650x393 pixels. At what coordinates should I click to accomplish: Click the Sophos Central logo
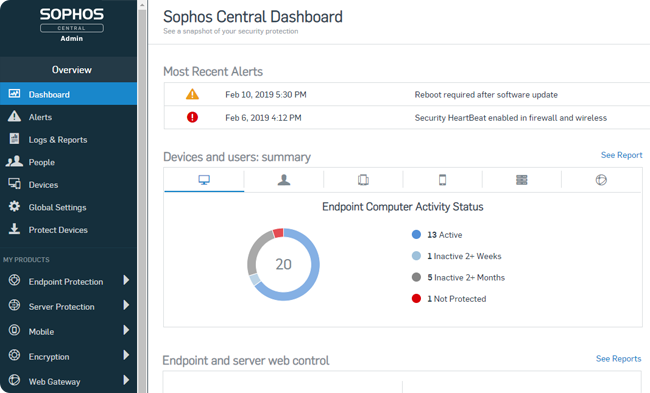72,24
